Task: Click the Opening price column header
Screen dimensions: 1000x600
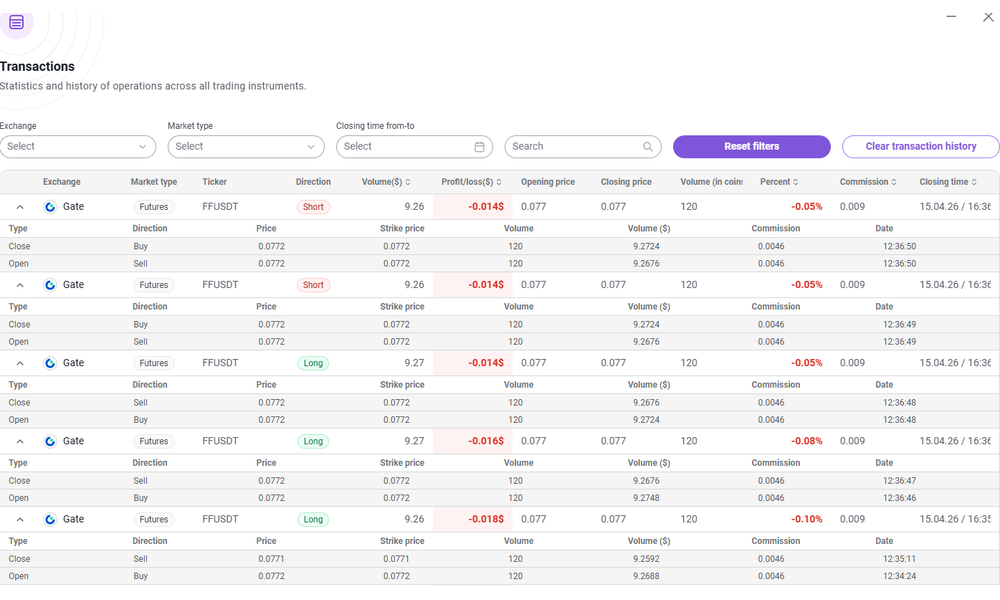Action: pyautogui.click(x=548, y=182)
